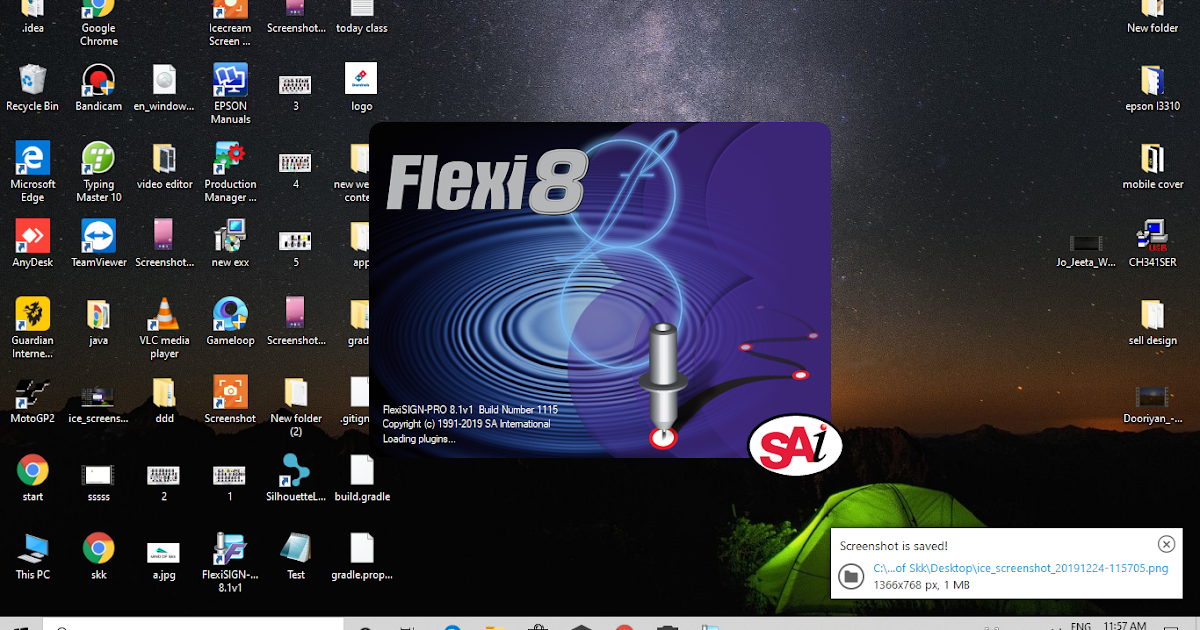Dismiss the Screenshot is saved notification
Viewport: 1200px width, 630px height.
coord(1166,543)
